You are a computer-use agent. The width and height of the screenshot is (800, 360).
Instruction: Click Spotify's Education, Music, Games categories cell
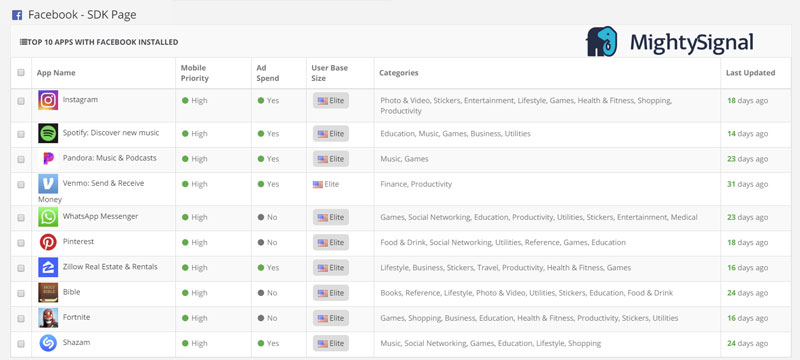pyautogui.click(x=455, y=134)
